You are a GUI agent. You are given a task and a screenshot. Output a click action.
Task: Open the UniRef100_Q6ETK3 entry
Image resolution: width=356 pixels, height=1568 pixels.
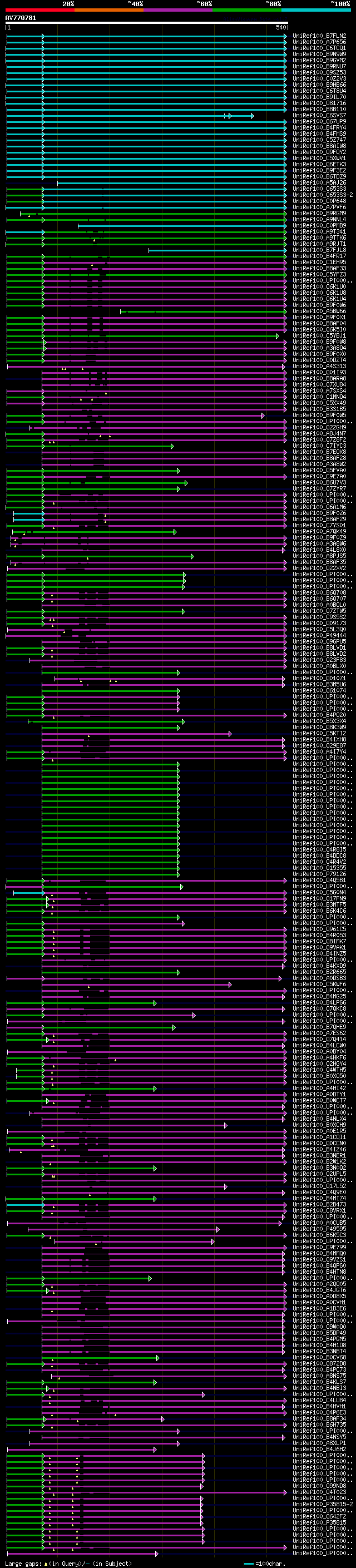(x=319, y=164)
